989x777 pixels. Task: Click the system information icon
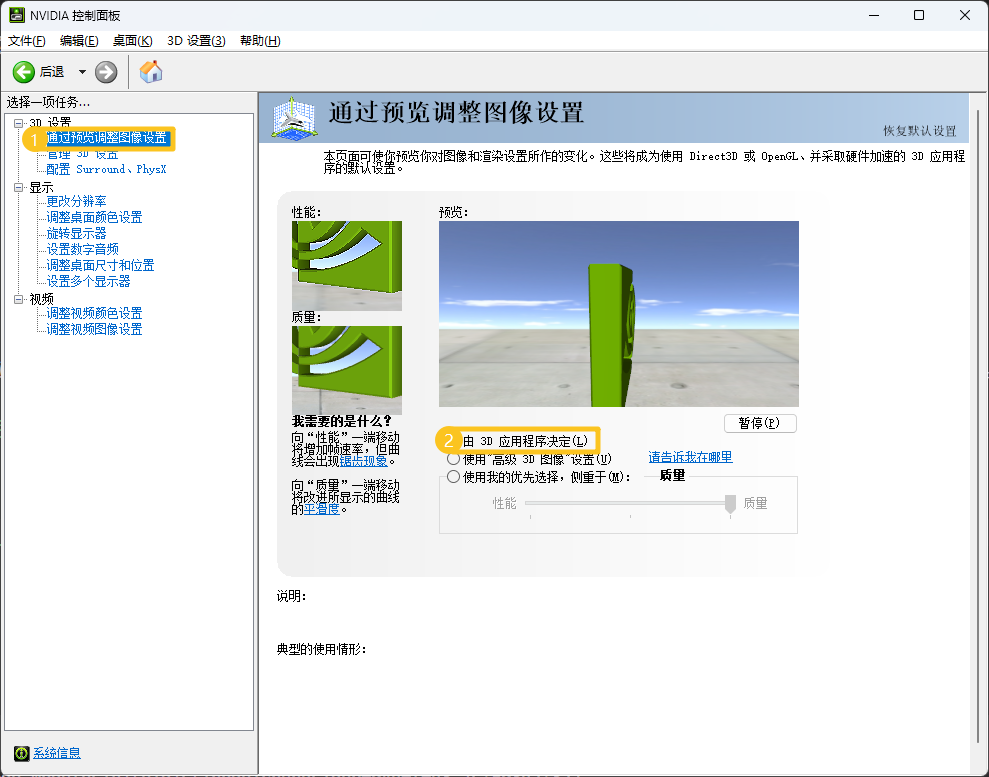tap(21, 753)
